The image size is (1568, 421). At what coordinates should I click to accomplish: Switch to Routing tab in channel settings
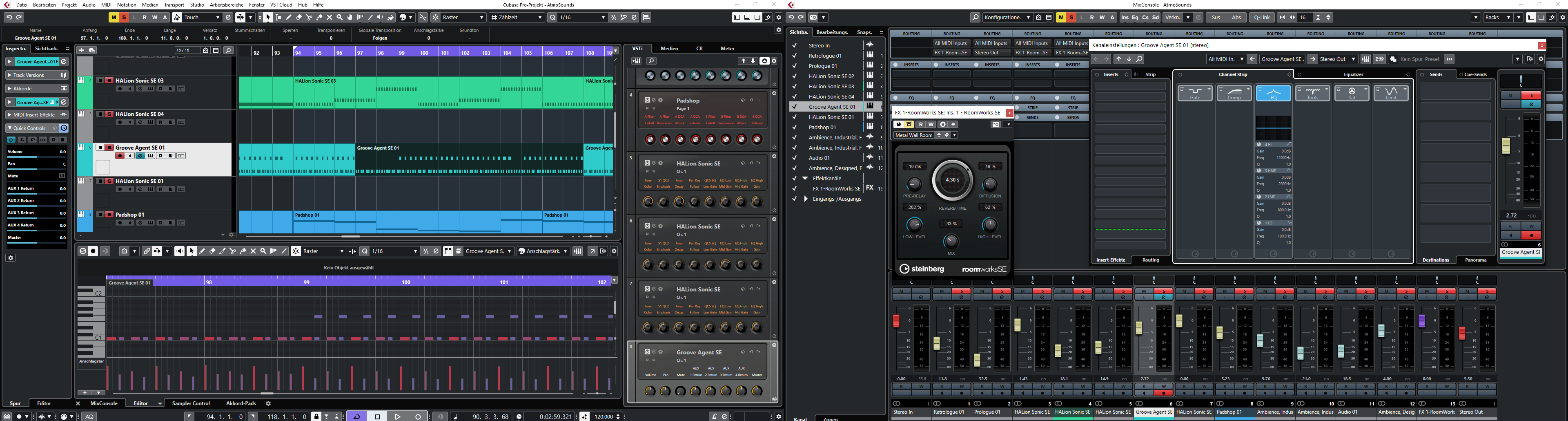1150,260
